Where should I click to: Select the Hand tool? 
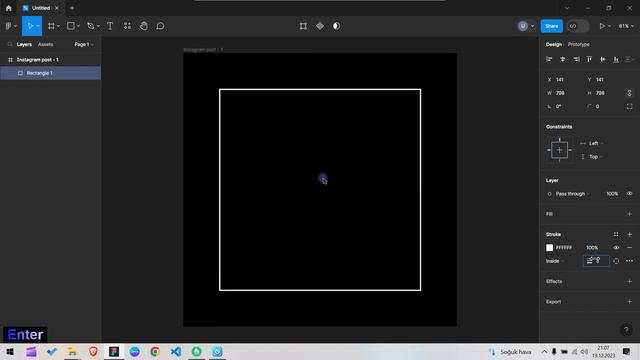pos(144,26)
